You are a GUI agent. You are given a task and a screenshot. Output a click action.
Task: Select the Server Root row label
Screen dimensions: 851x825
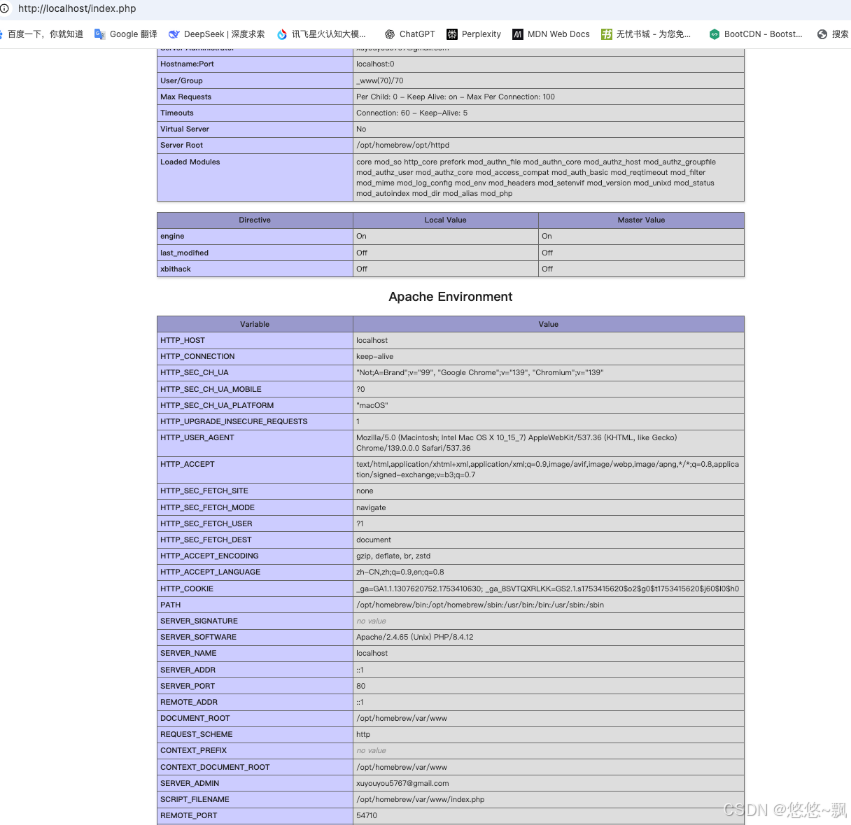coord(181,145)
